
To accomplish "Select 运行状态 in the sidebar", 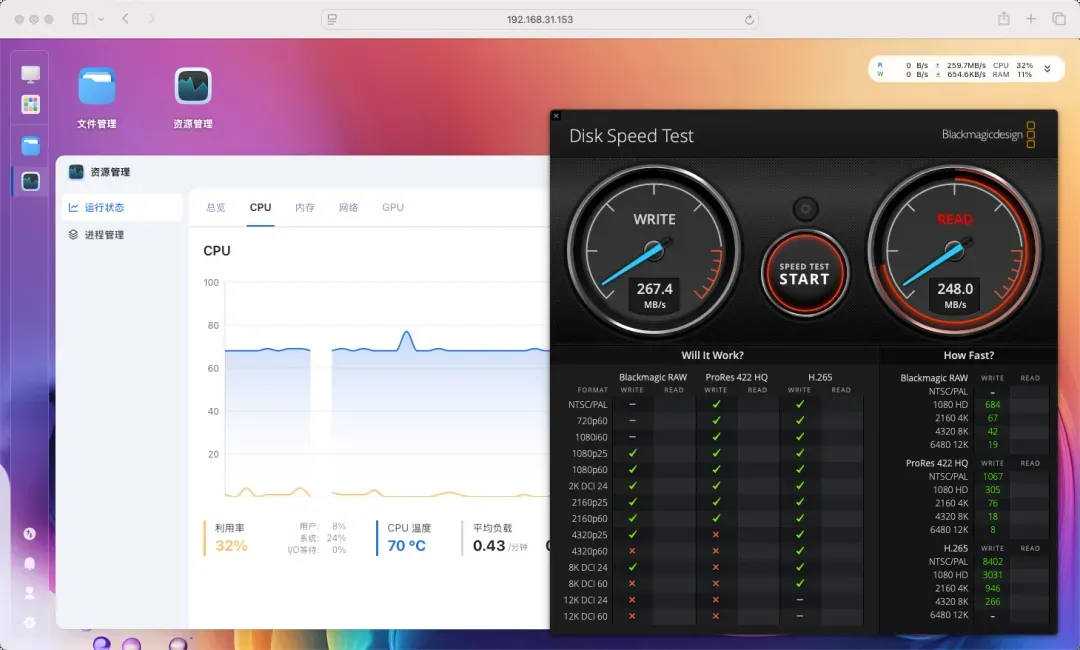I will (x=104, y=208).
